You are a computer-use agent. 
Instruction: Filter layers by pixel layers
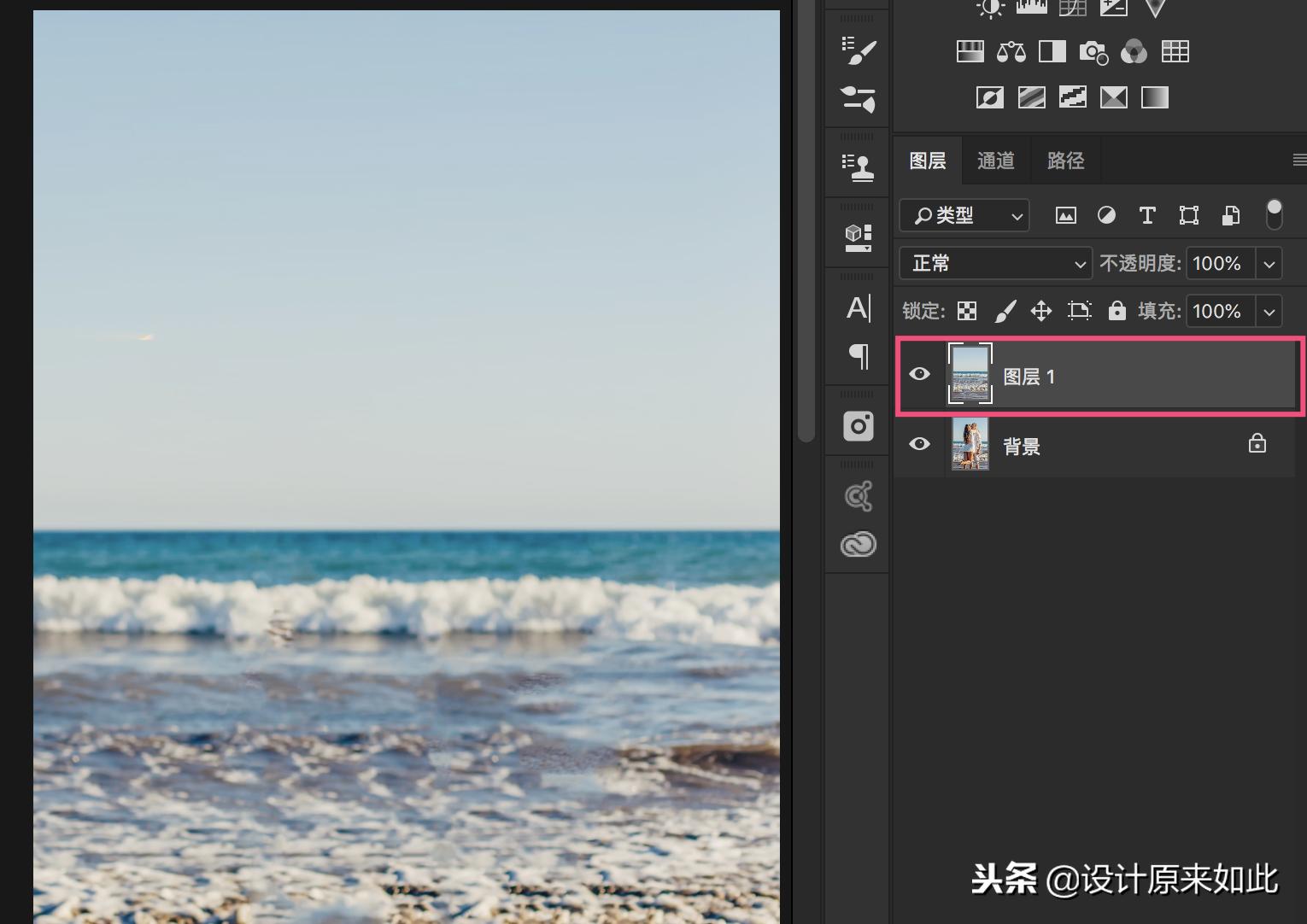[1066, 215]
